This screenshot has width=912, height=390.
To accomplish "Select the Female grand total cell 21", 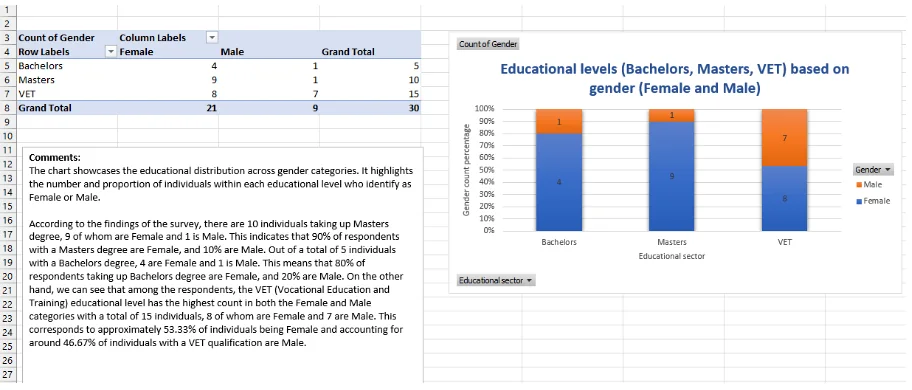I will click(168, 108).
